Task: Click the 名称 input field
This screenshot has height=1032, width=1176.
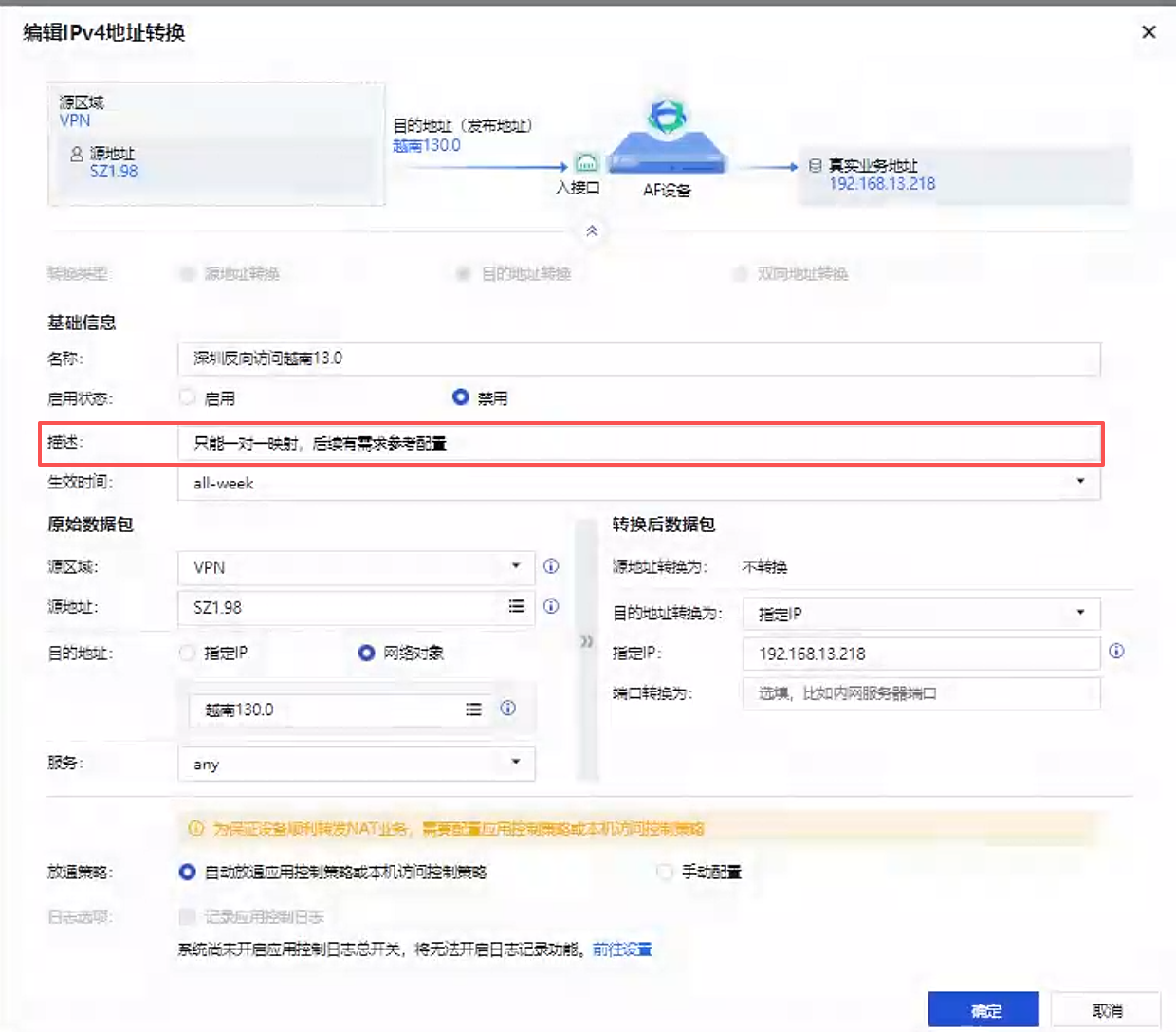Action: click(x=639, y=359)
